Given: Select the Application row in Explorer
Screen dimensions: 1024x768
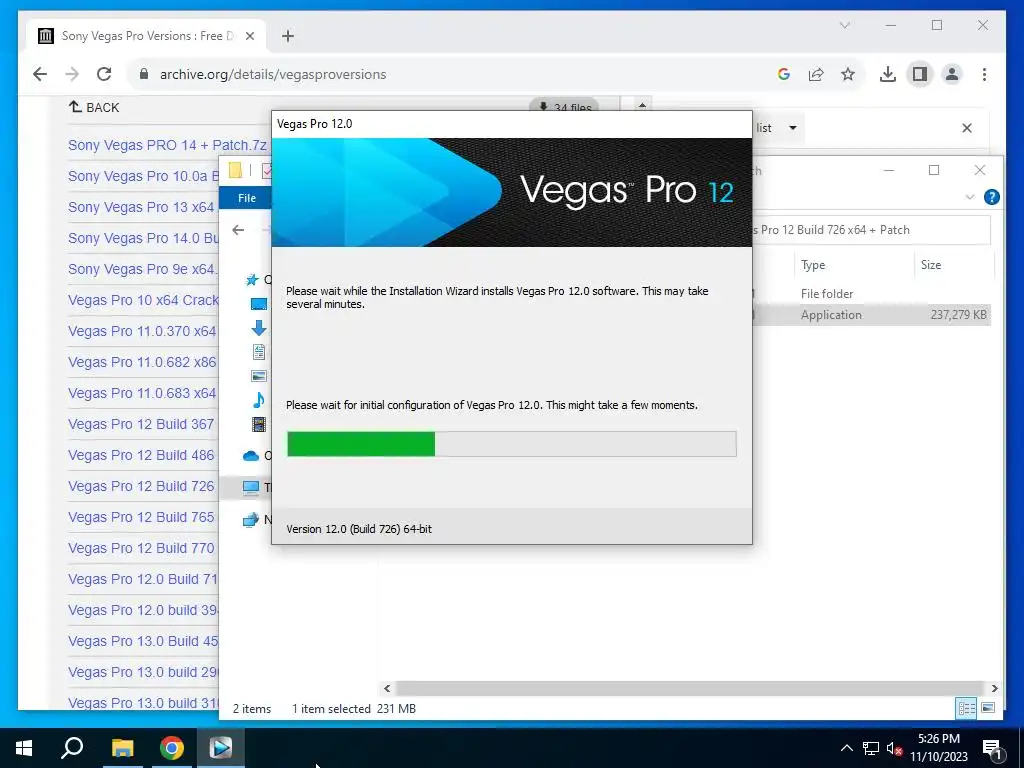Looking at the screenshot, I should click(871, 315).
